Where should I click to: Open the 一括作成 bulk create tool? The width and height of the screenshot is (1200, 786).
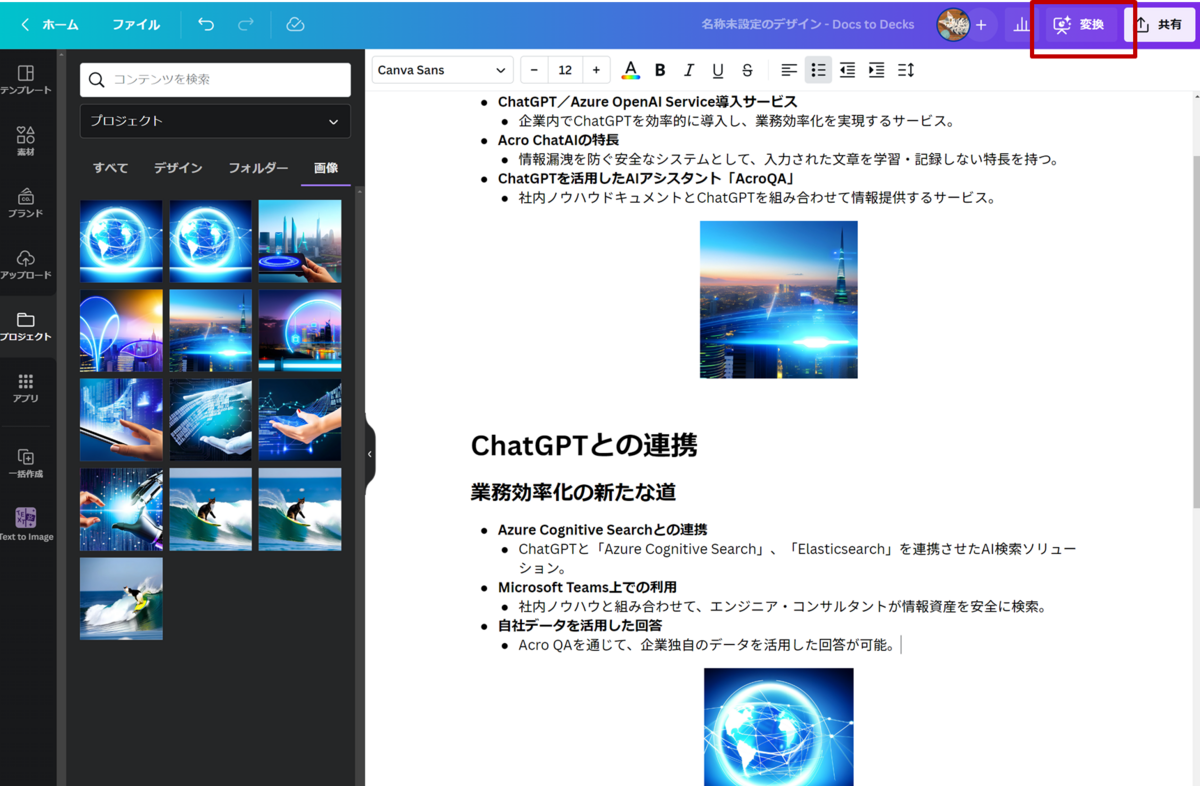pos(26,464)
